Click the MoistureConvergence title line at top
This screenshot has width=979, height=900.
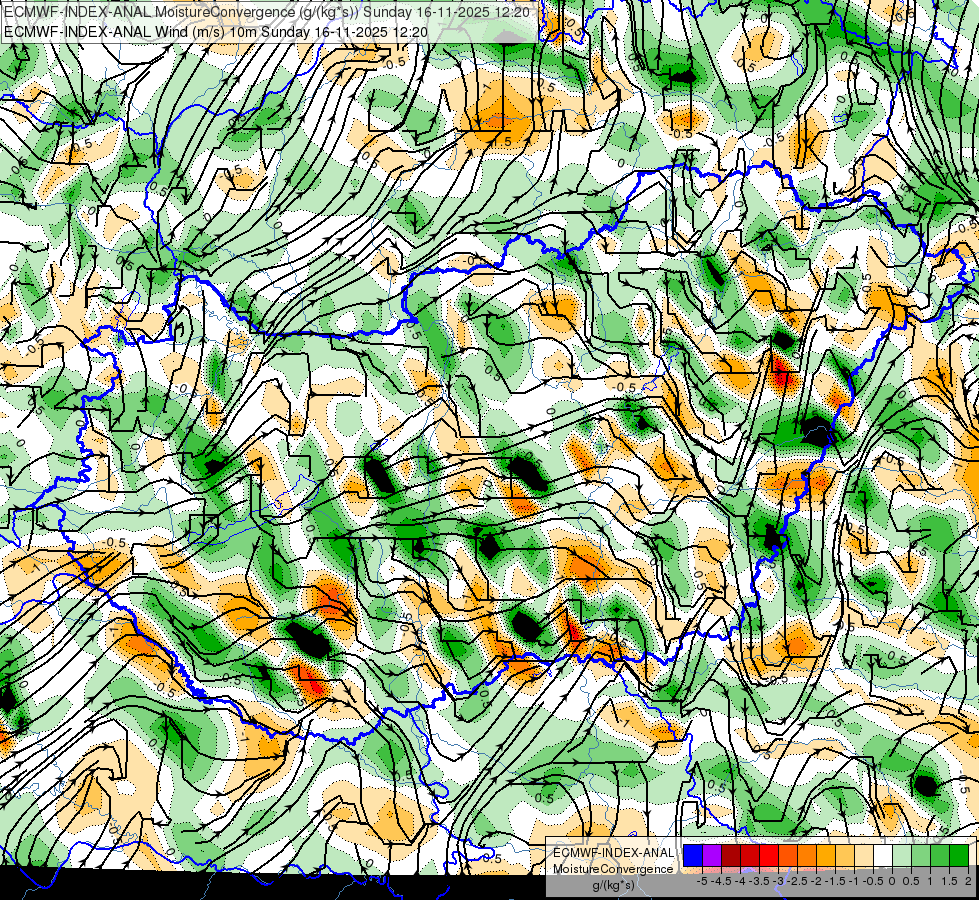pos(267,12)
